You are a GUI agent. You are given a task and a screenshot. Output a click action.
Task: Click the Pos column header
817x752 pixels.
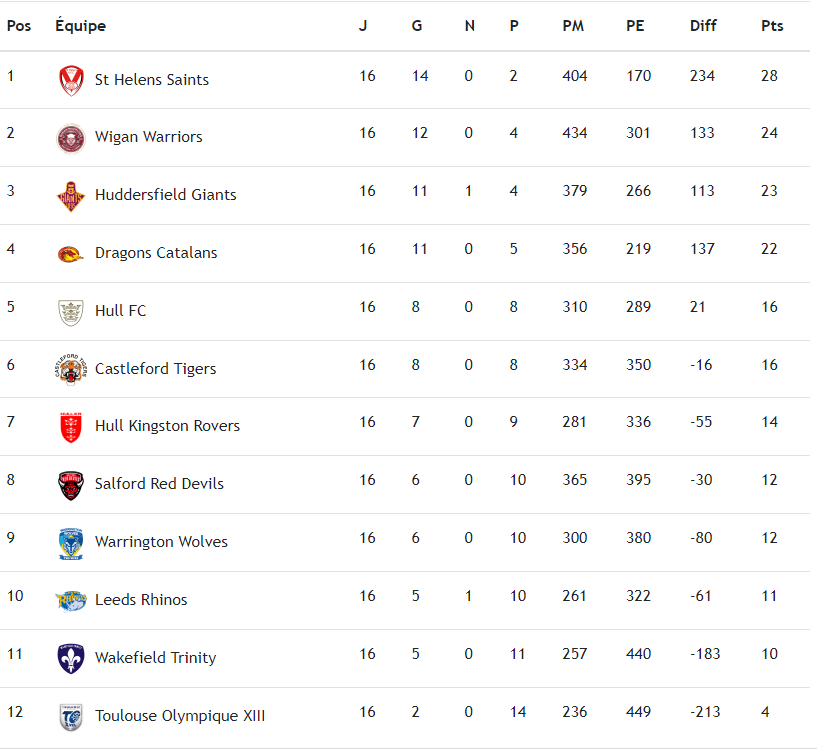coord(19,26)
